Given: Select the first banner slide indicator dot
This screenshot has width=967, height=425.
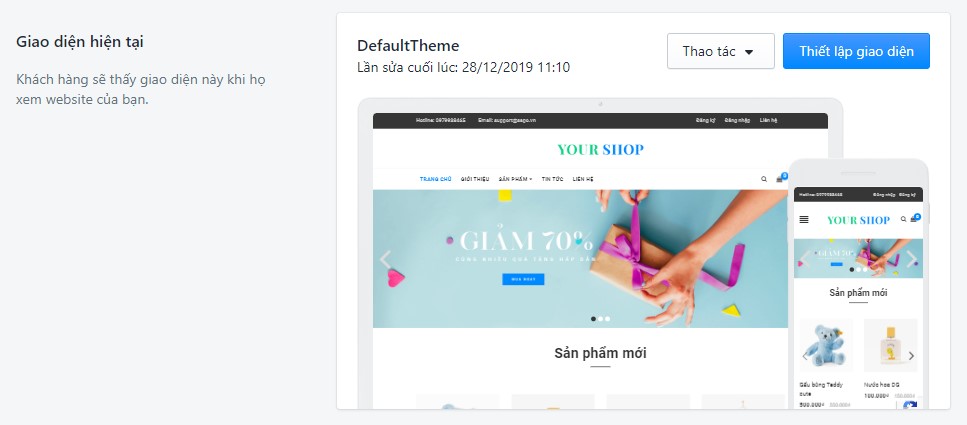Looking at the screenshot, I should [593, 319].
